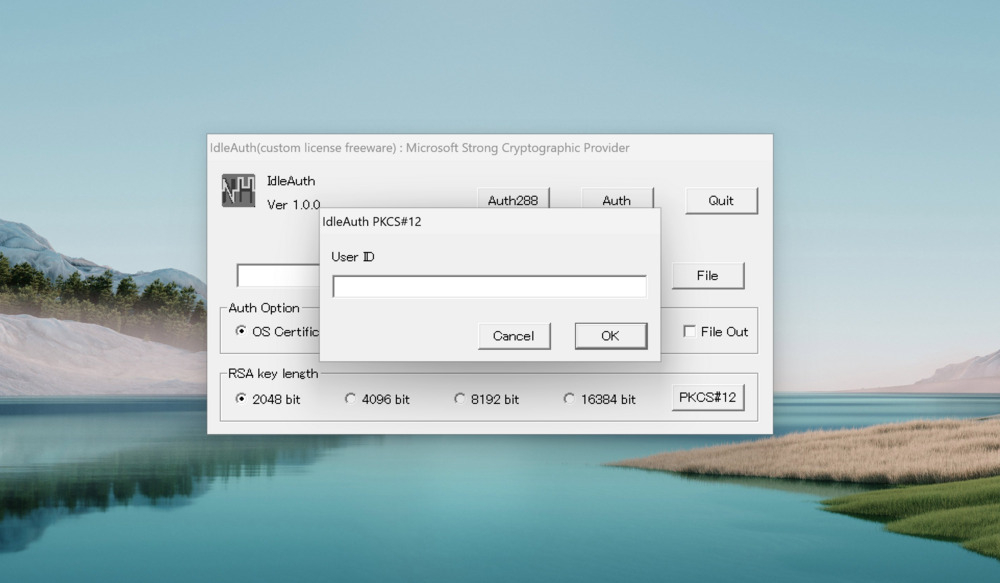
Task: Quit the IdleAuth application
Action: [721, 200]
